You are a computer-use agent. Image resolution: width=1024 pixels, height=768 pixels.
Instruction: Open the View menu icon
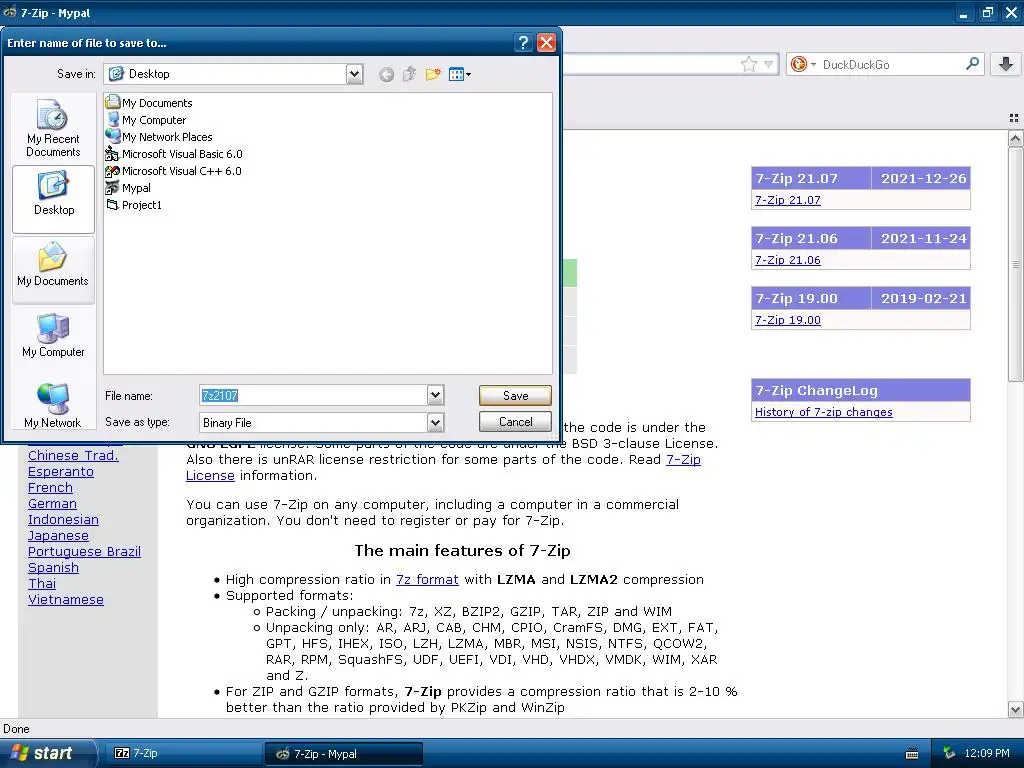[460, 74]
